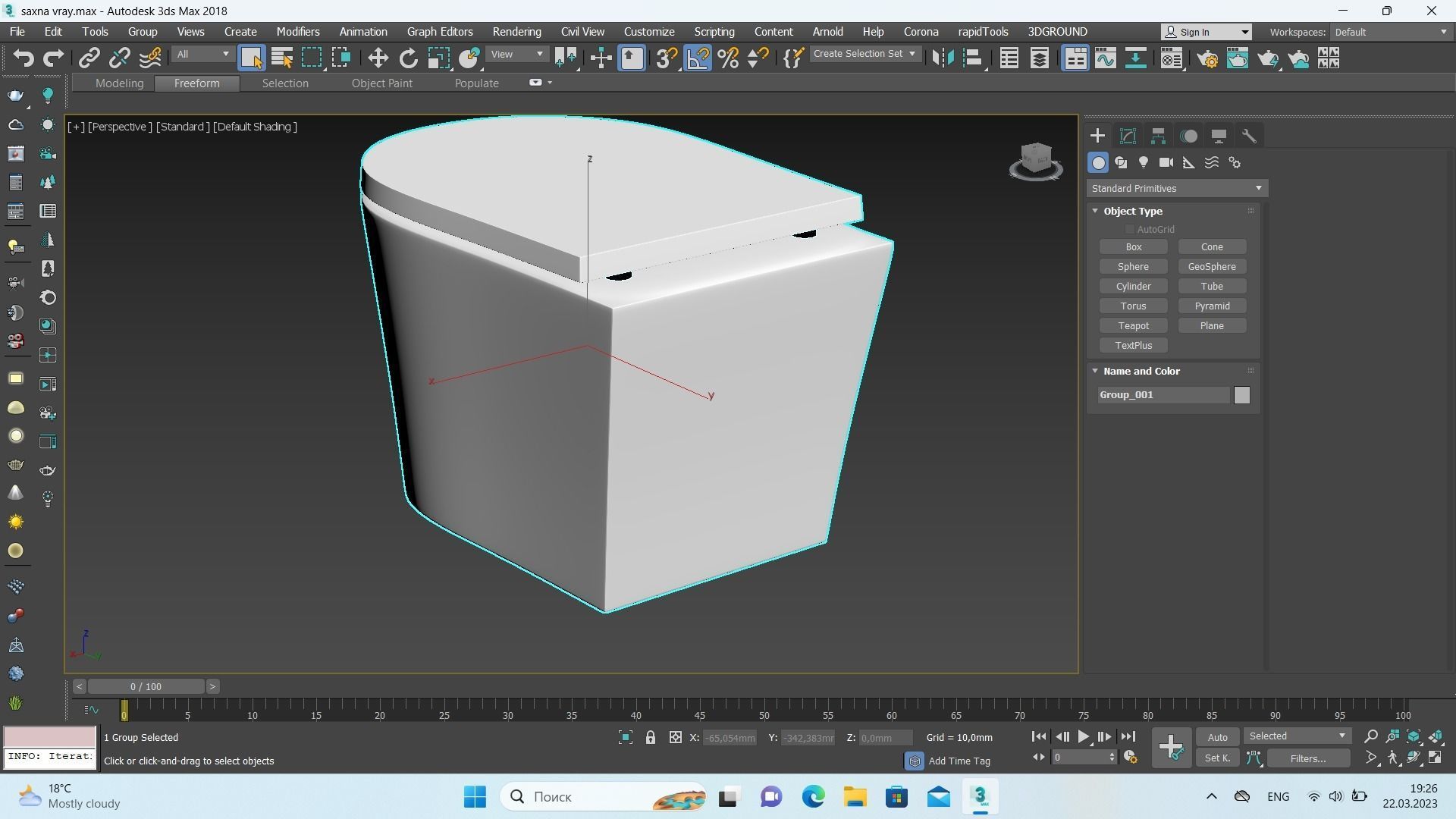Switch to Display command panel
Screen dimensions: 1456x819
(1219, 136)
